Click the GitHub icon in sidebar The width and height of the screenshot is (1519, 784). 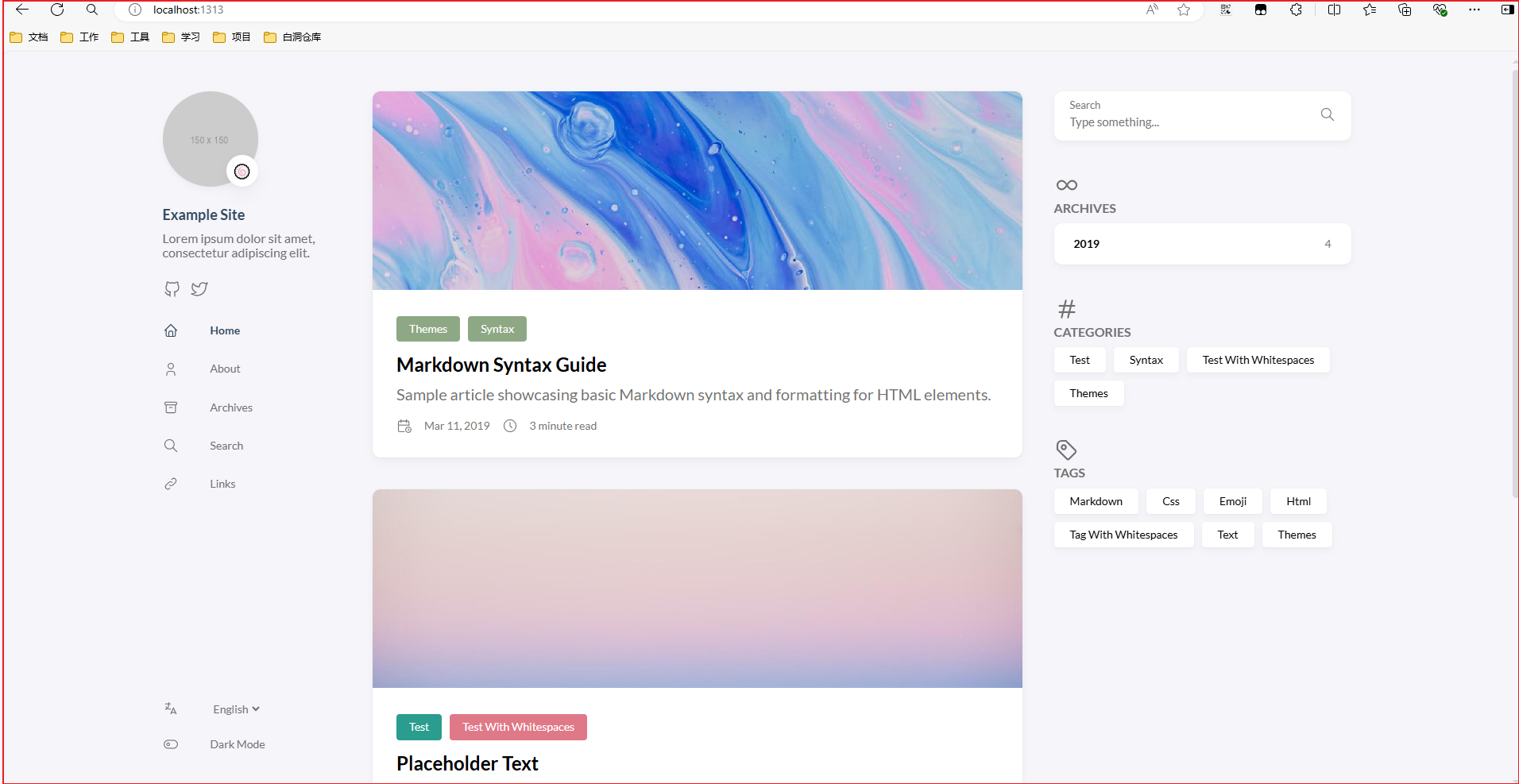pos(172,289)
